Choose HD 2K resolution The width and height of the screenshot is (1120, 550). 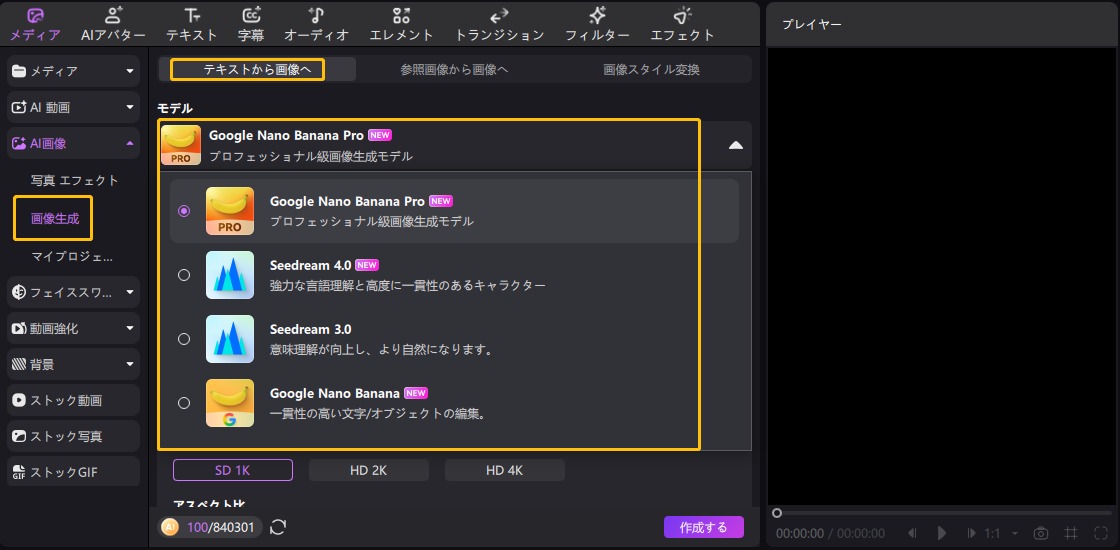click(369, 470)
